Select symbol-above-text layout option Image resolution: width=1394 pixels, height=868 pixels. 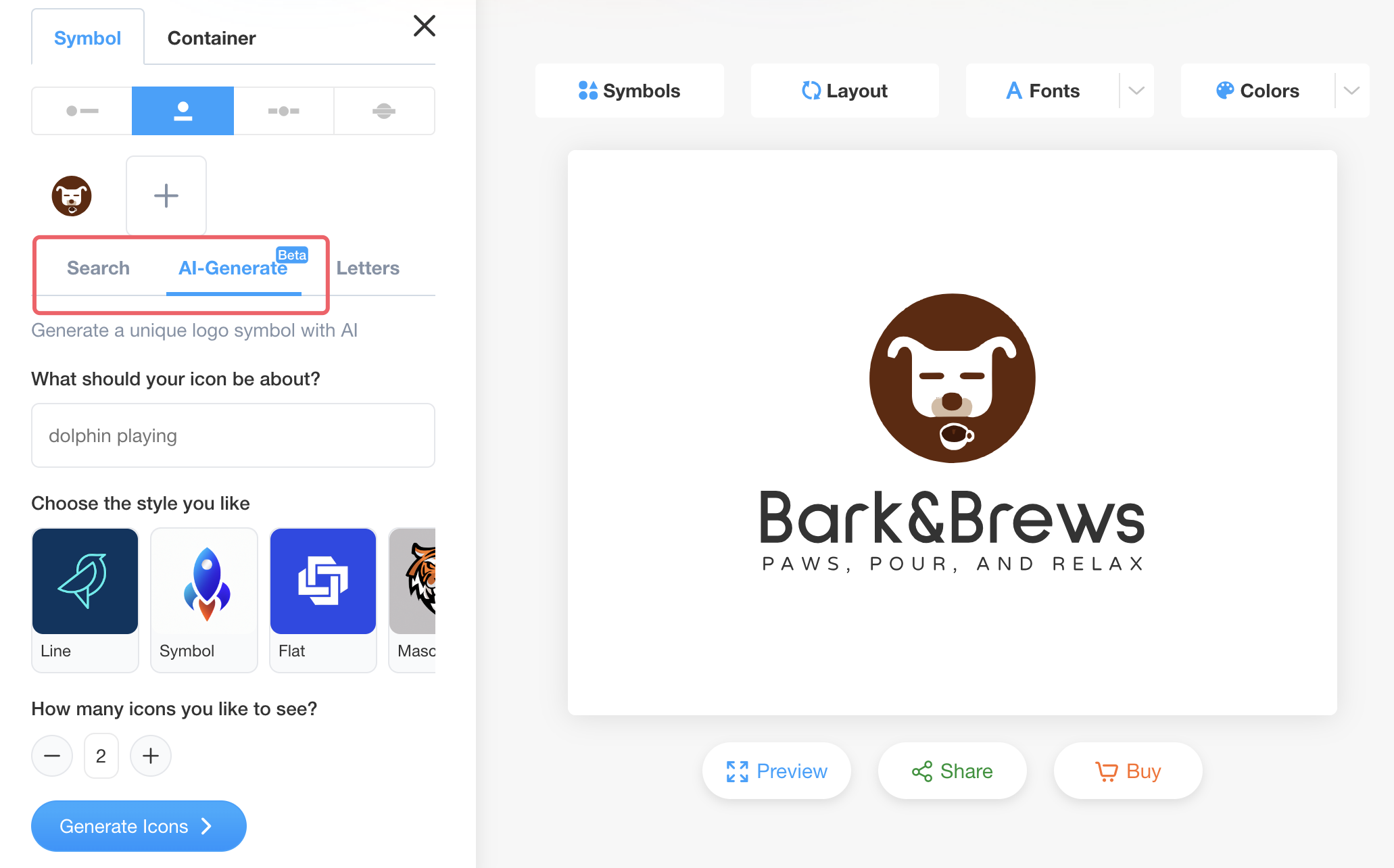183,111
